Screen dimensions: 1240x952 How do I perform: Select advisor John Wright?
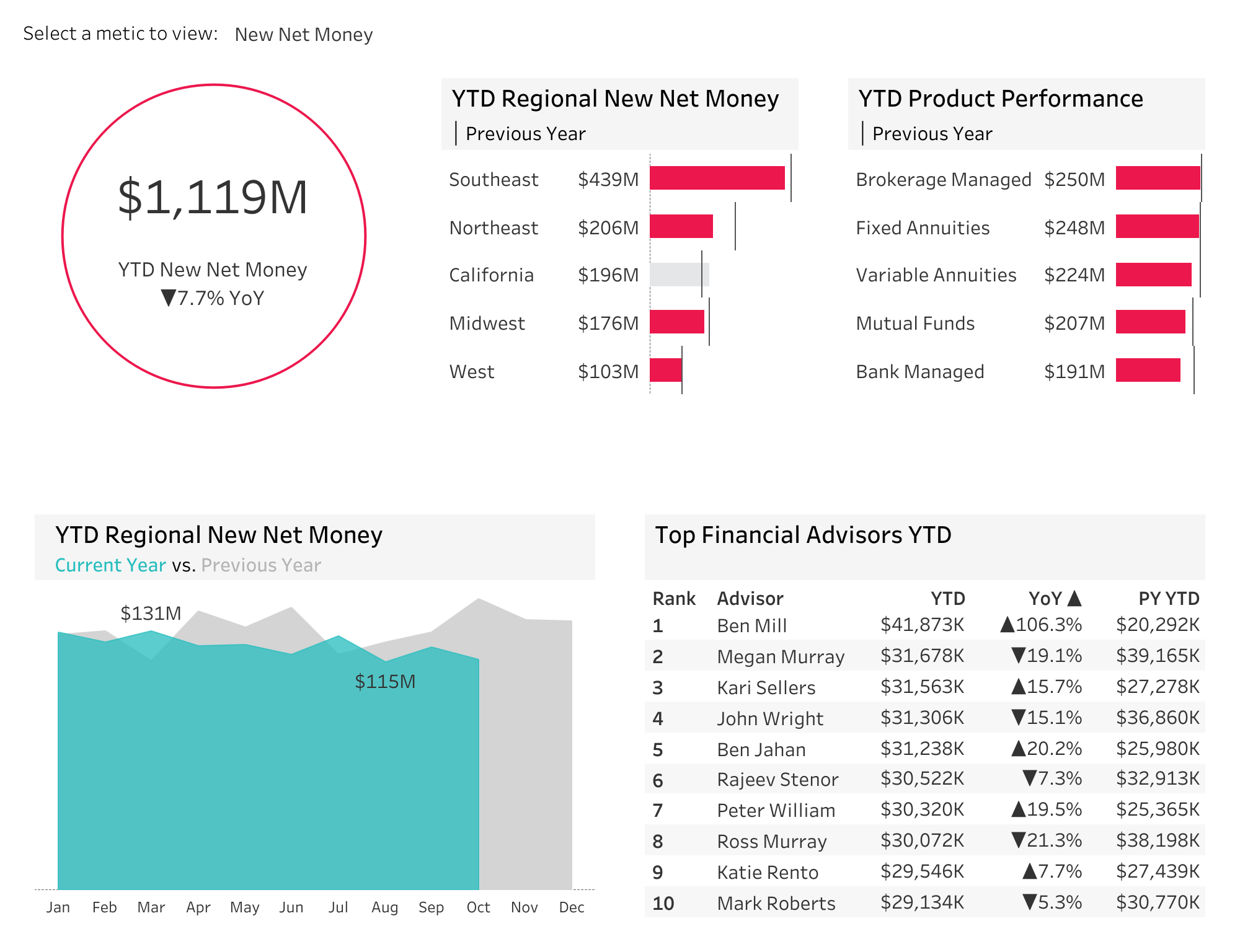point(770,719)
